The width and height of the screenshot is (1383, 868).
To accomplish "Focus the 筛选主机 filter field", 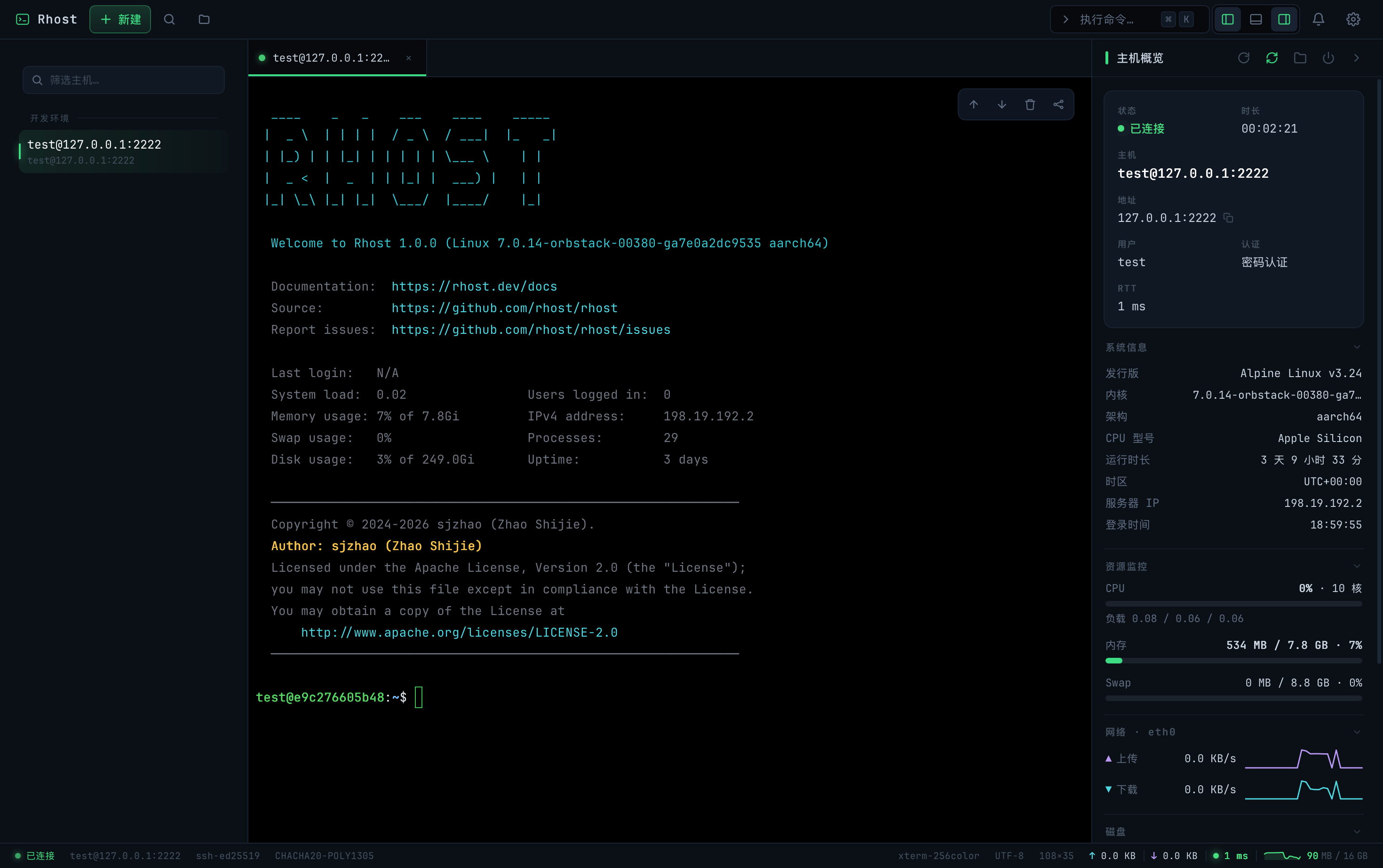I will click(x=123, y=80).
